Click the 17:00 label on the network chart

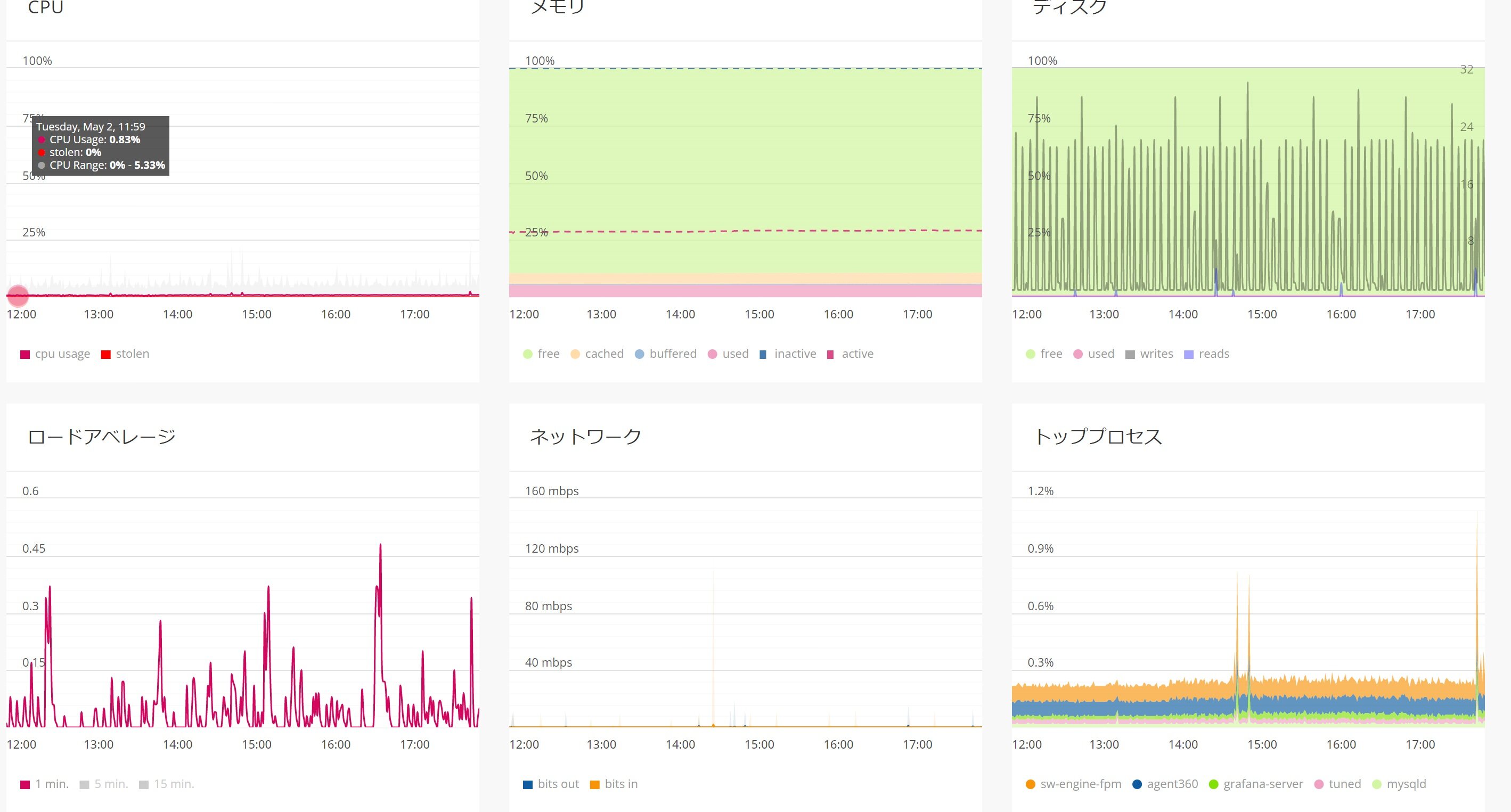pos(917,744)
